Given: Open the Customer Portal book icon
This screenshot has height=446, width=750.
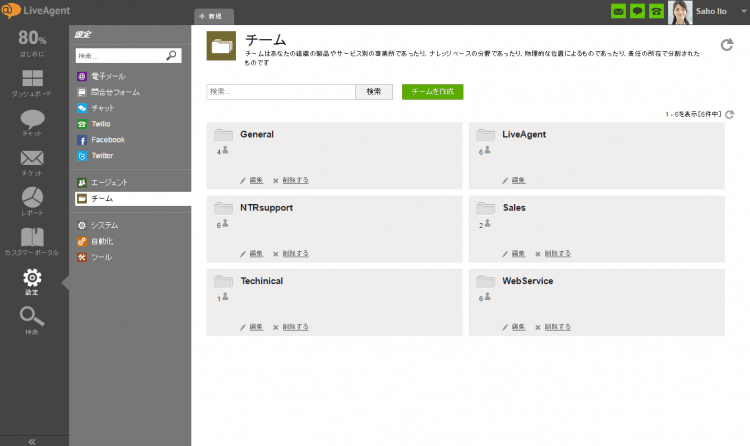Looking at the screenshot, I should [x=32, y=242].
